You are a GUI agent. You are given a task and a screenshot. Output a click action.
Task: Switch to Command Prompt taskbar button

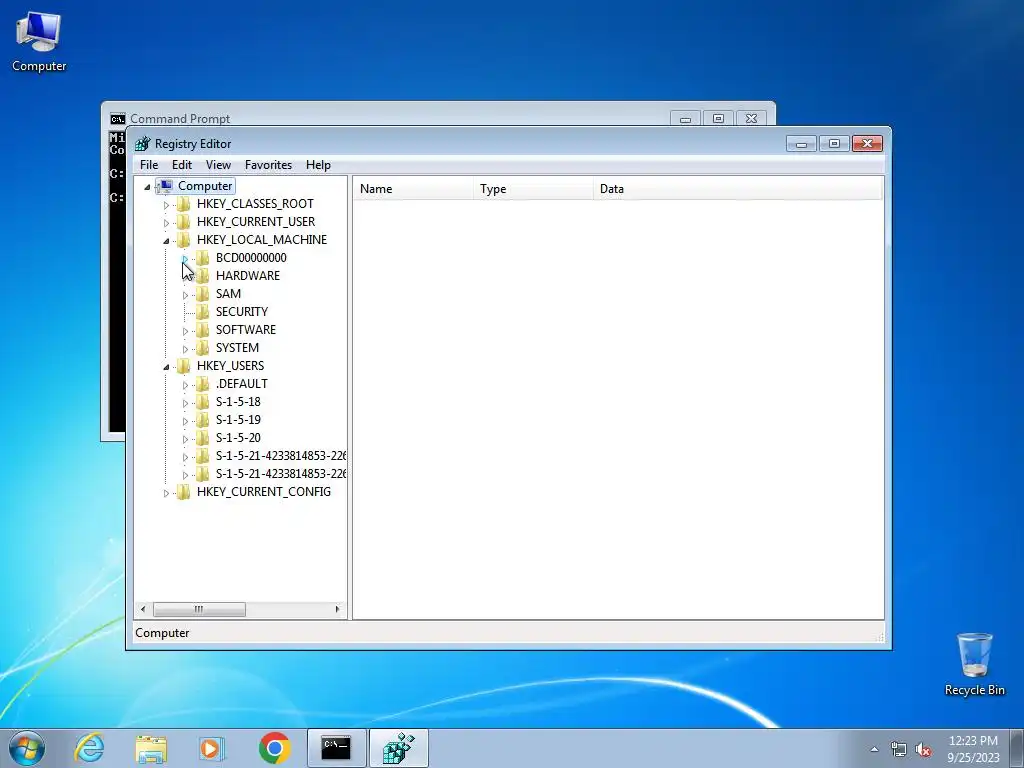pyautogui.click(x=336, y=748)
